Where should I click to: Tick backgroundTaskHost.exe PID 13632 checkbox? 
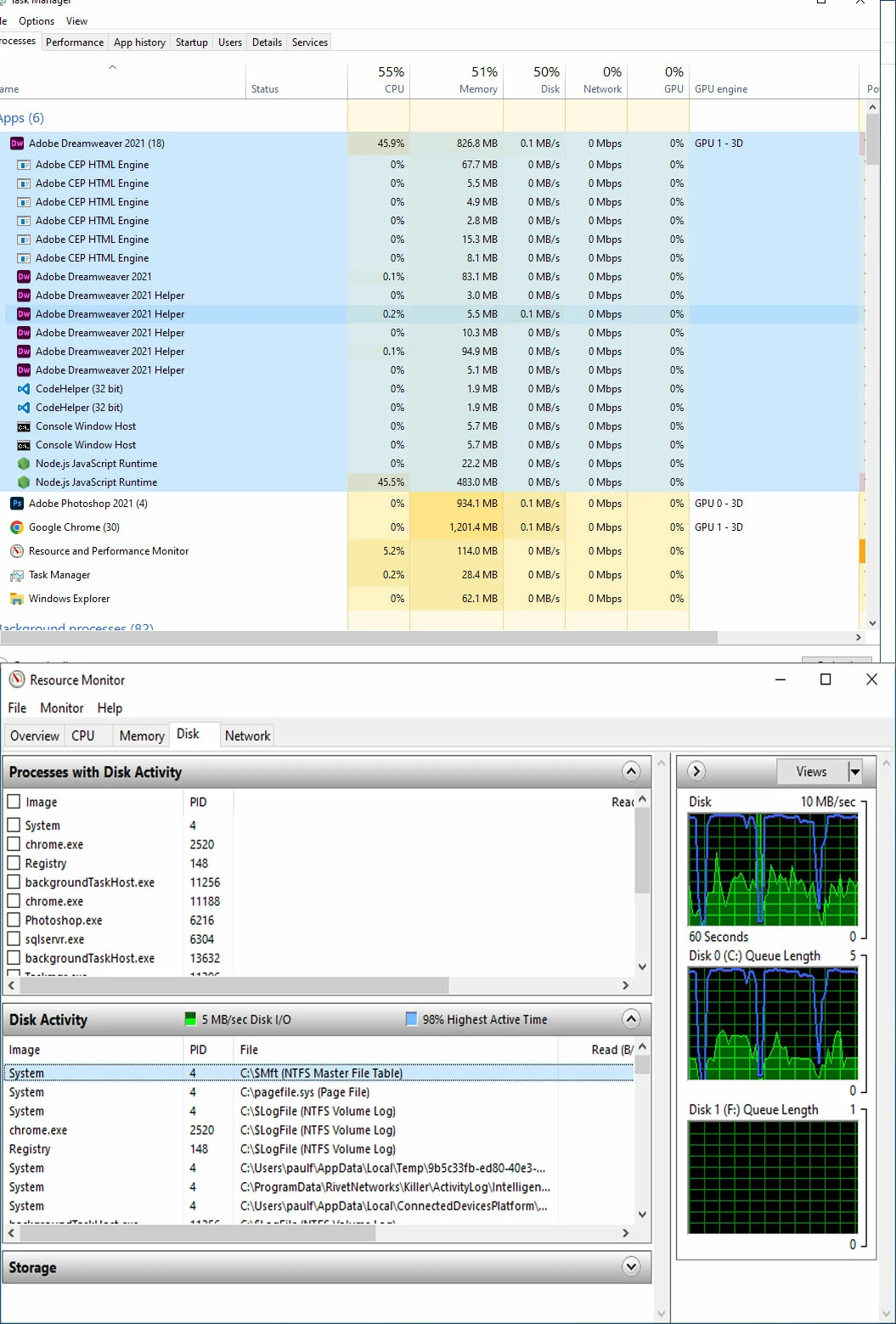(14, 958)
